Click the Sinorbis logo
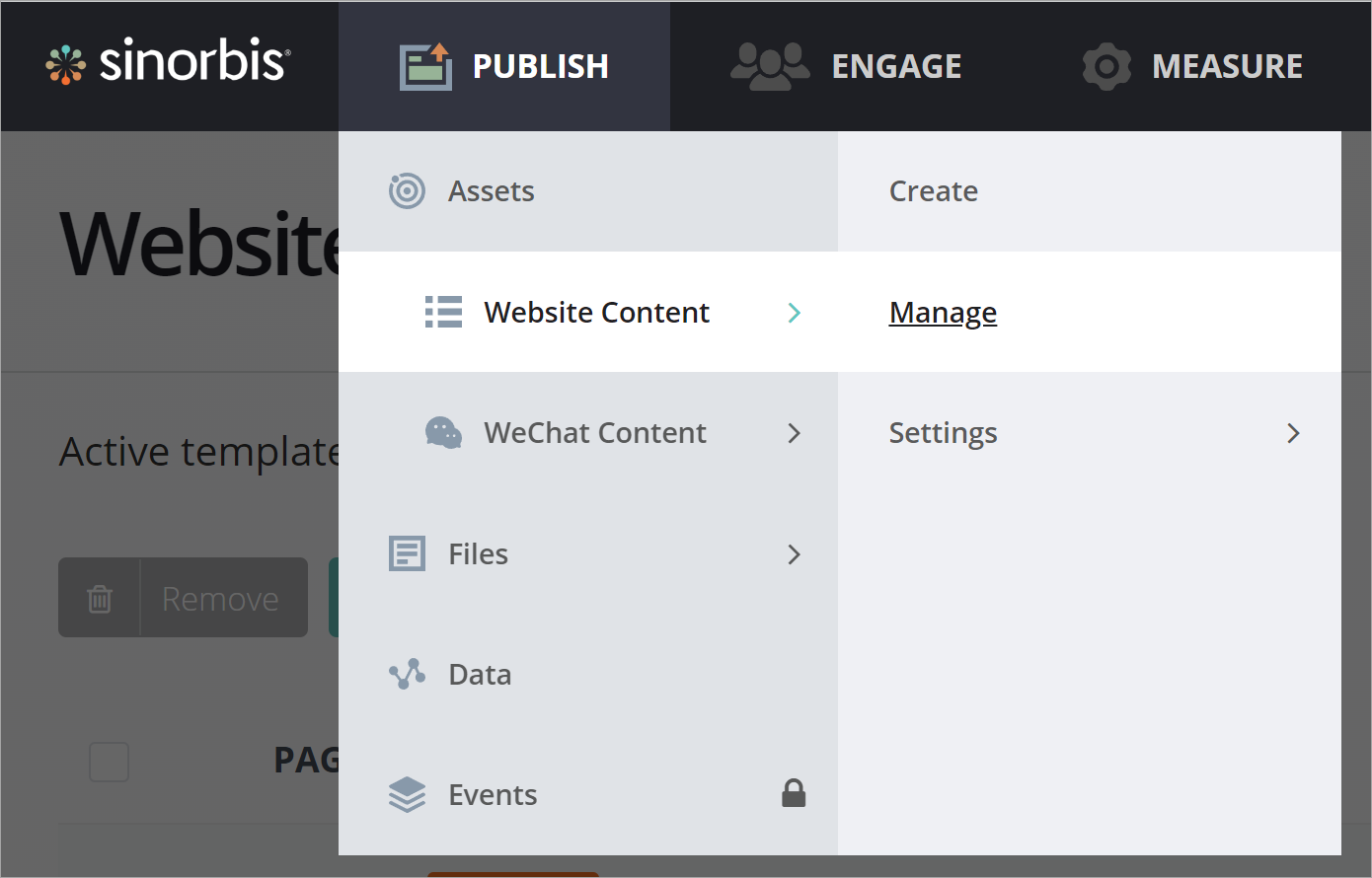Screen dimensions: 1372x878 tap(168, 64)
